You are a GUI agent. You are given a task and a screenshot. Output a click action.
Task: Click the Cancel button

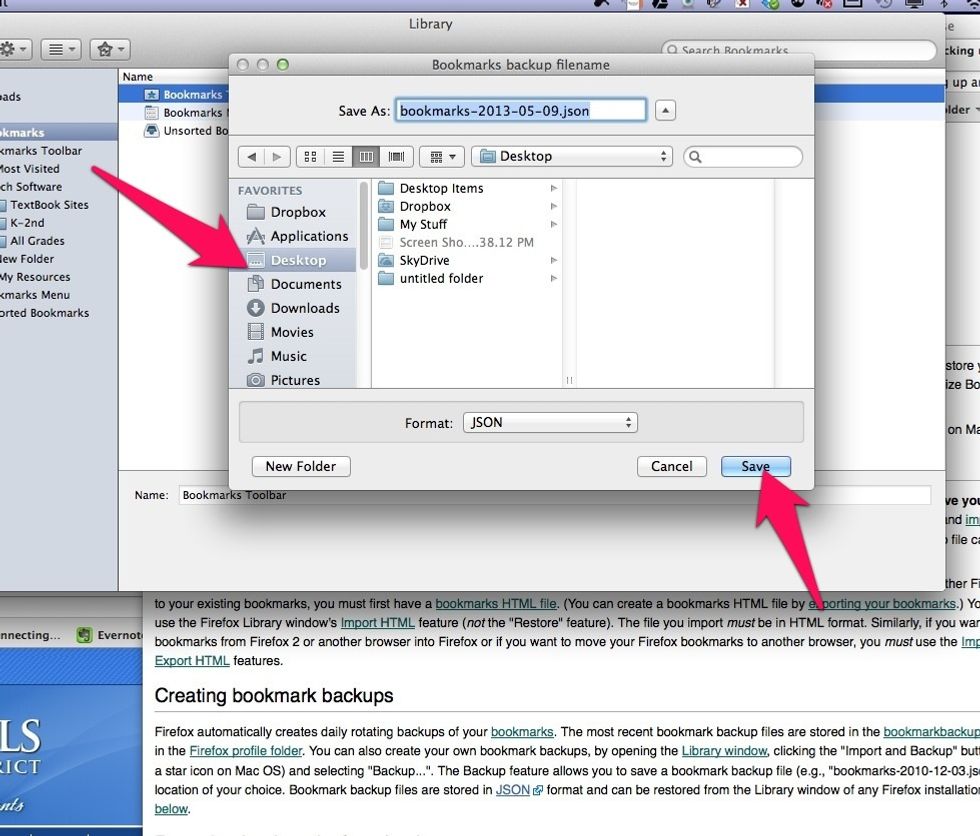[x=671, y=466]
